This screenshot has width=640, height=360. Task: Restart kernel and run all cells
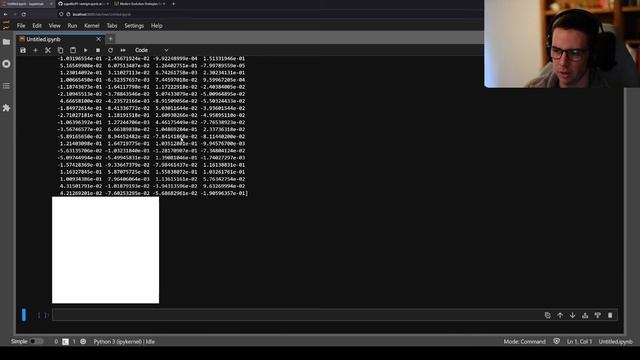[x=123, y=50]
